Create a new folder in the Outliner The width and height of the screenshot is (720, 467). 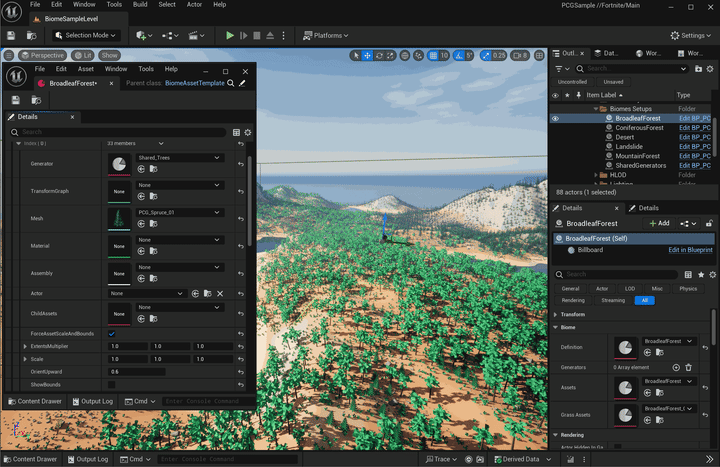pos(698,68)
